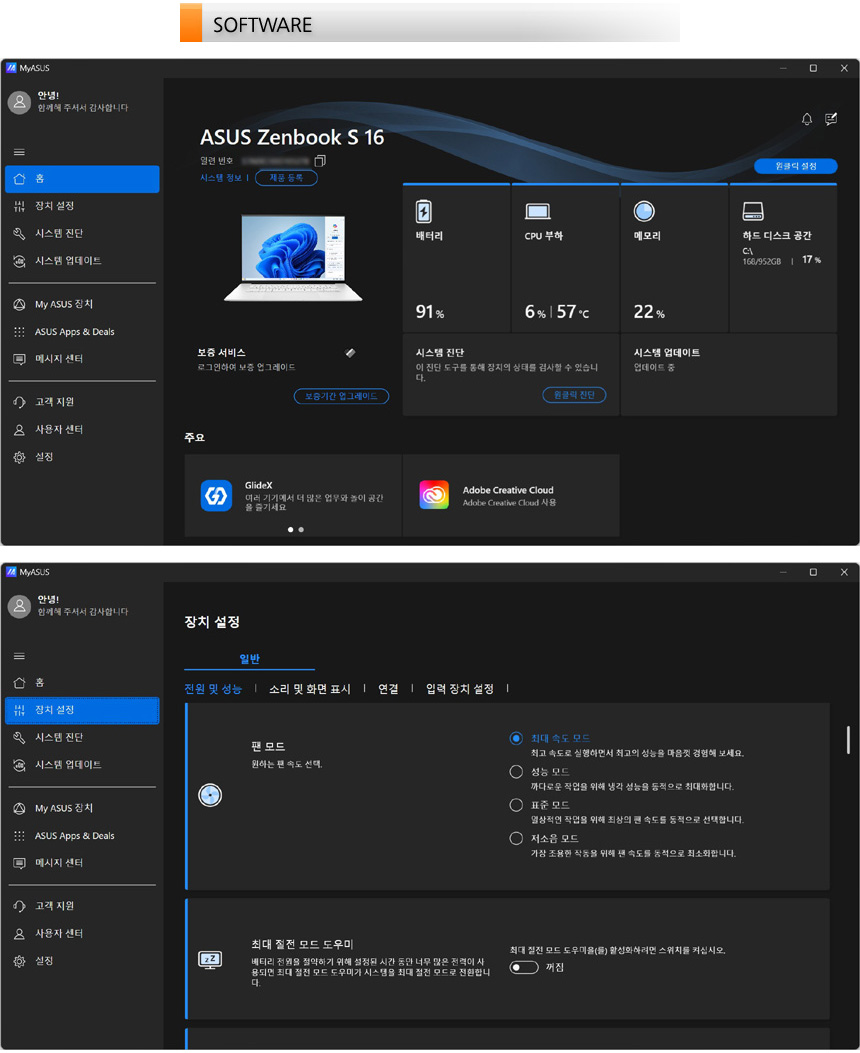Open ASUS Apps & Deals in the 장치 설정 window
860x1053 pixels.
[x=82, y=835]
